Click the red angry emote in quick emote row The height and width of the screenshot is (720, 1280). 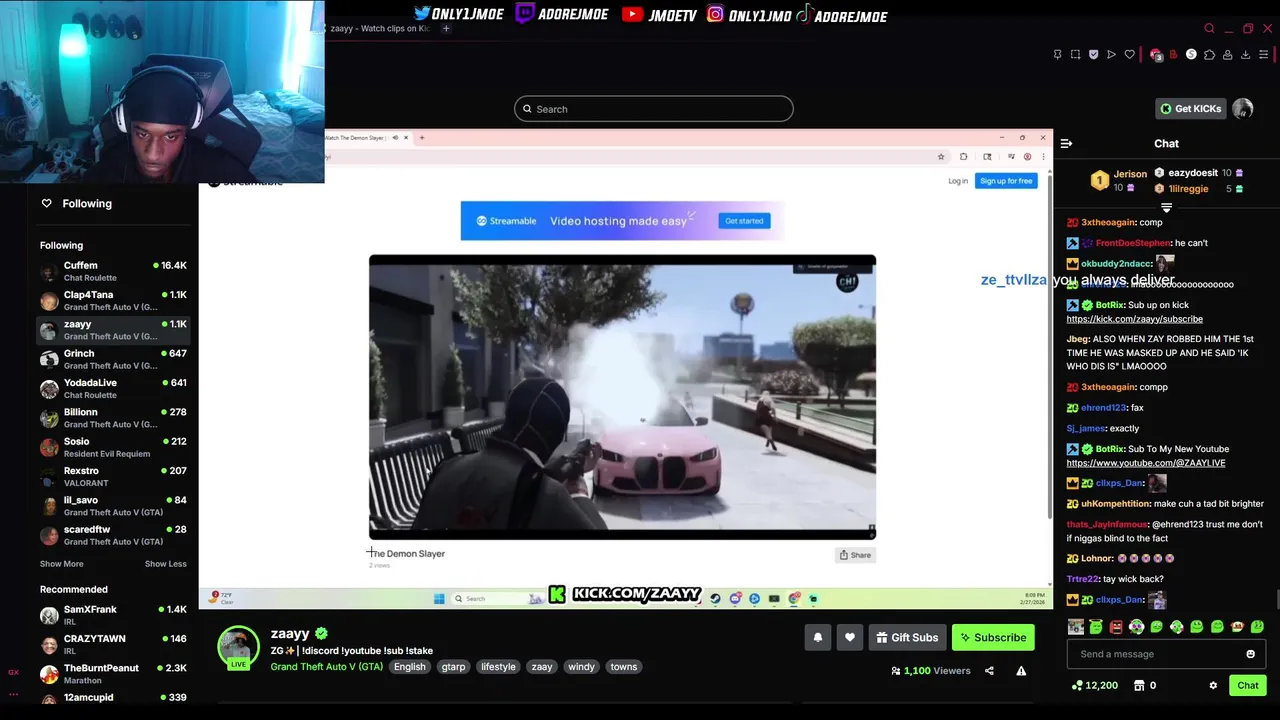[1116, 627]
